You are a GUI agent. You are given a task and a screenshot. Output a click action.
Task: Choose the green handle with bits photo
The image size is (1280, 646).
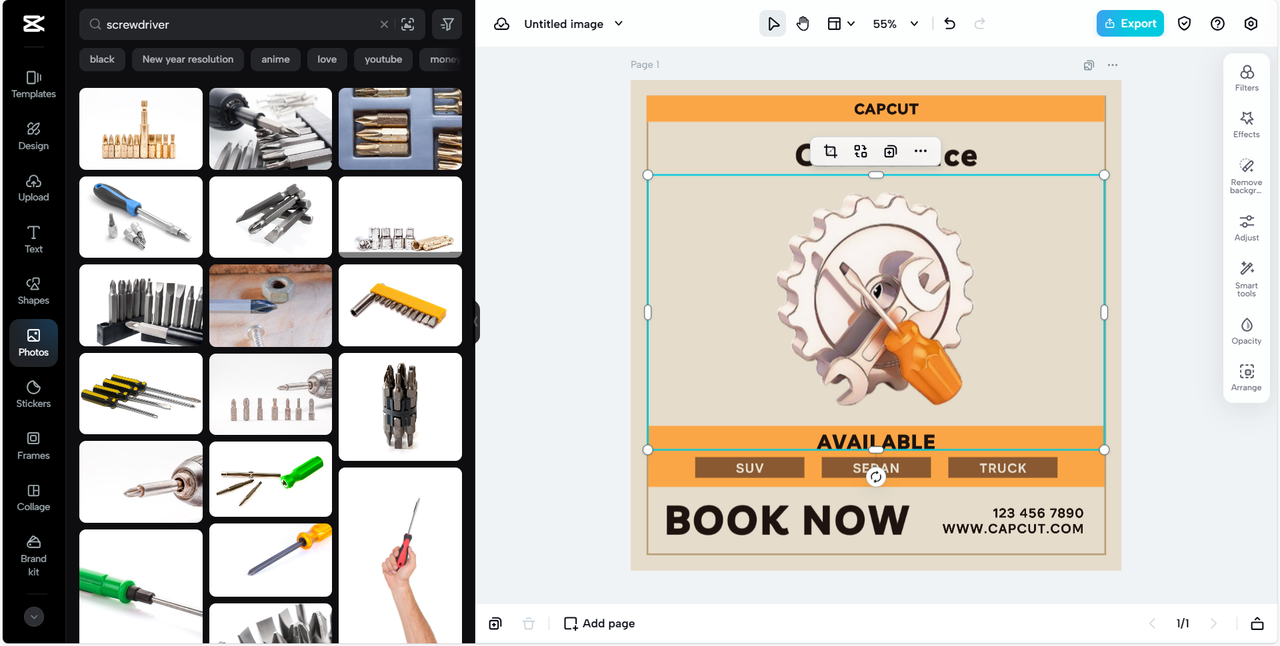coord(270,479)
